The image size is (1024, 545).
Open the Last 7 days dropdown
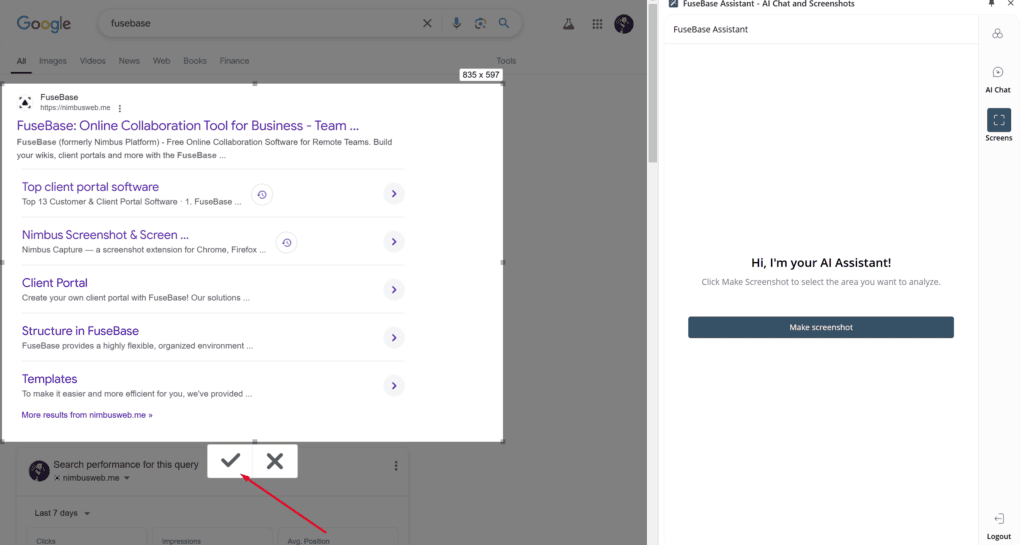tap(62, 513)
